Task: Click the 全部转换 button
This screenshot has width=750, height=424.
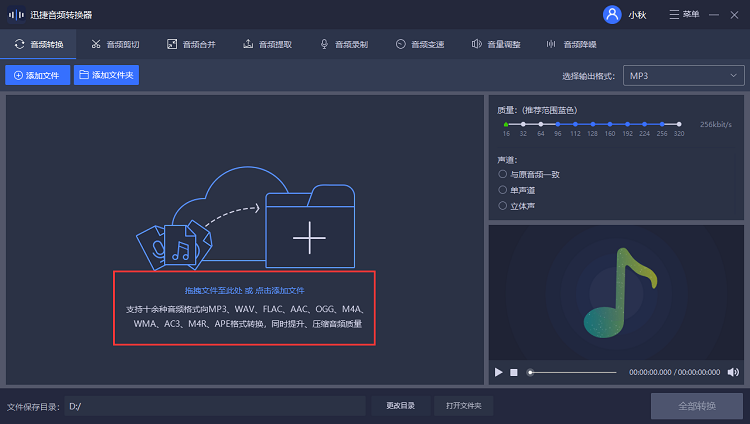Action: 697,406
